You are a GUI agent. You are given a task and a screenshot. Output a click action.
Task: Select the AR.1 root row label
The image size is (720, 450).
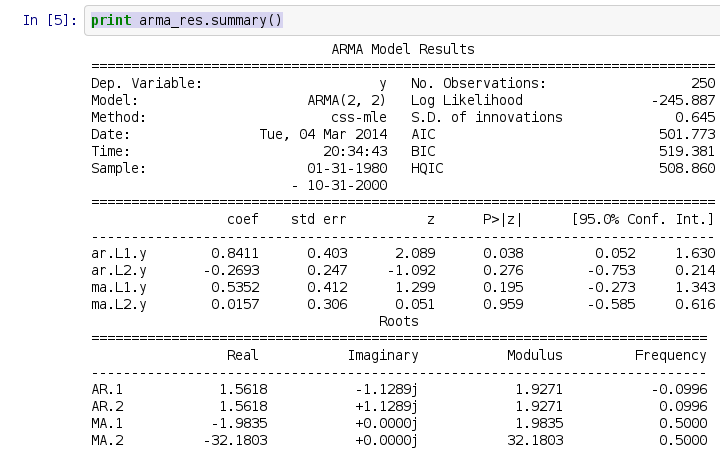tap(106, 389)
